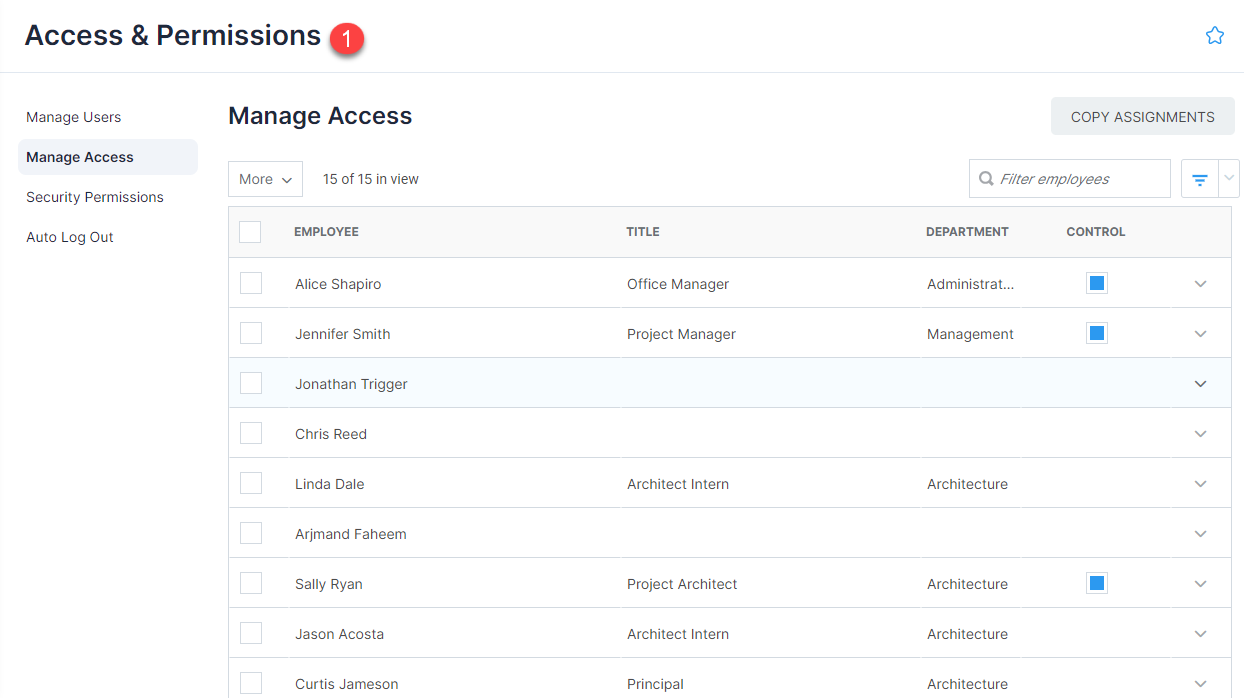The height and width of the screenshot is (698, 1244).
Task: Click the search magnifier in Filter employees field
Action: point(986,178)
